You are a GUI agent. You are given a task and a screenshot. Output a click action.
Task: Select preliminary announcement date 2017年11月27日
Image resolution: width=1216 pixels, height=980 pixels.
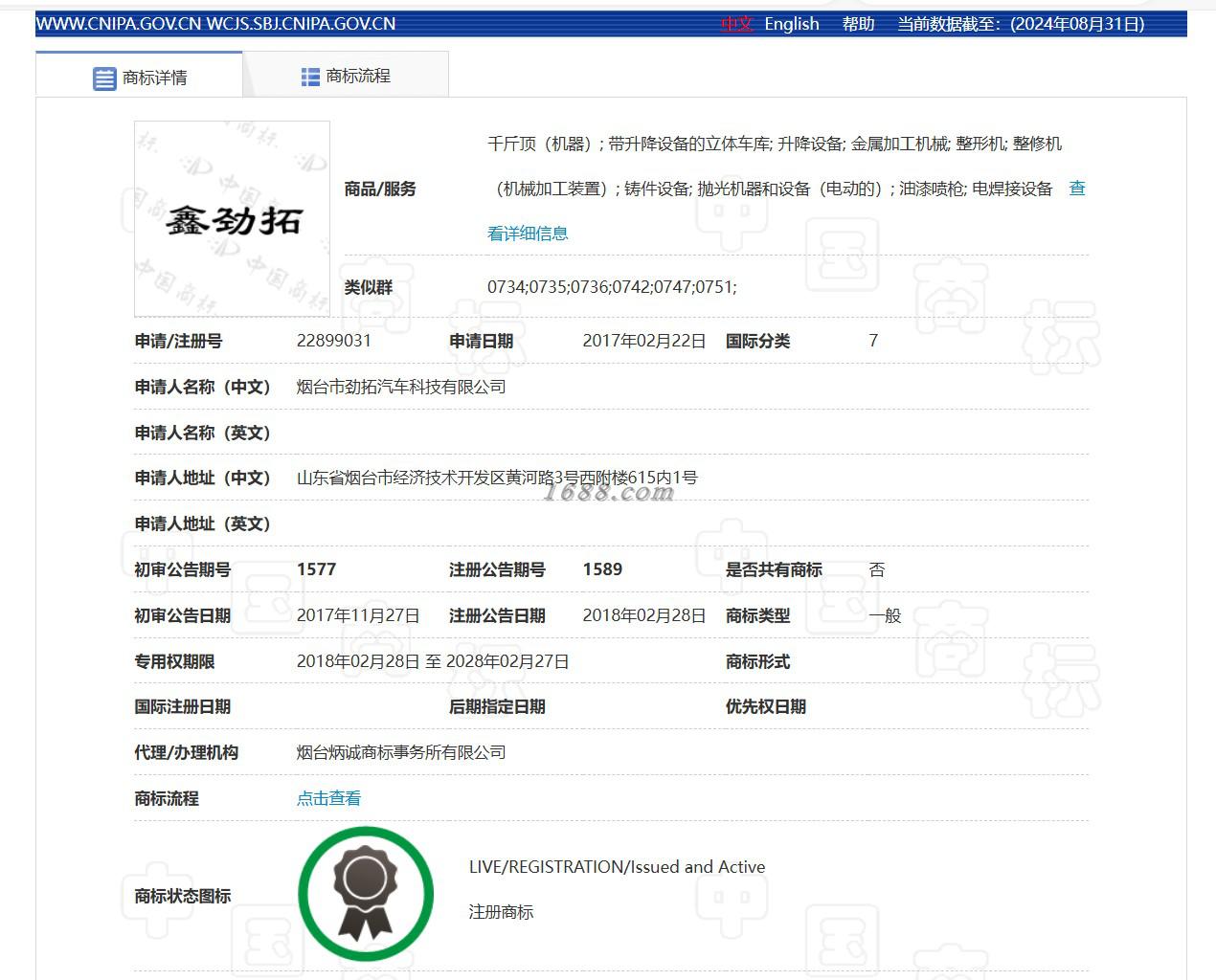[x=358, y=615]
